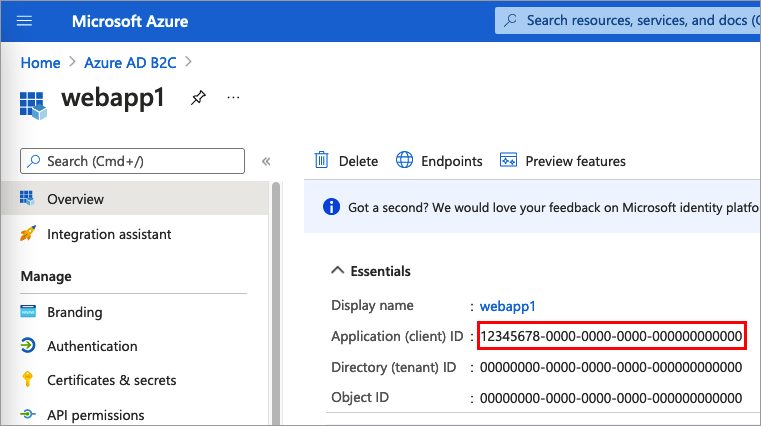Click the Preview features icon
This screenshot has width=761, height=426.
508,160
